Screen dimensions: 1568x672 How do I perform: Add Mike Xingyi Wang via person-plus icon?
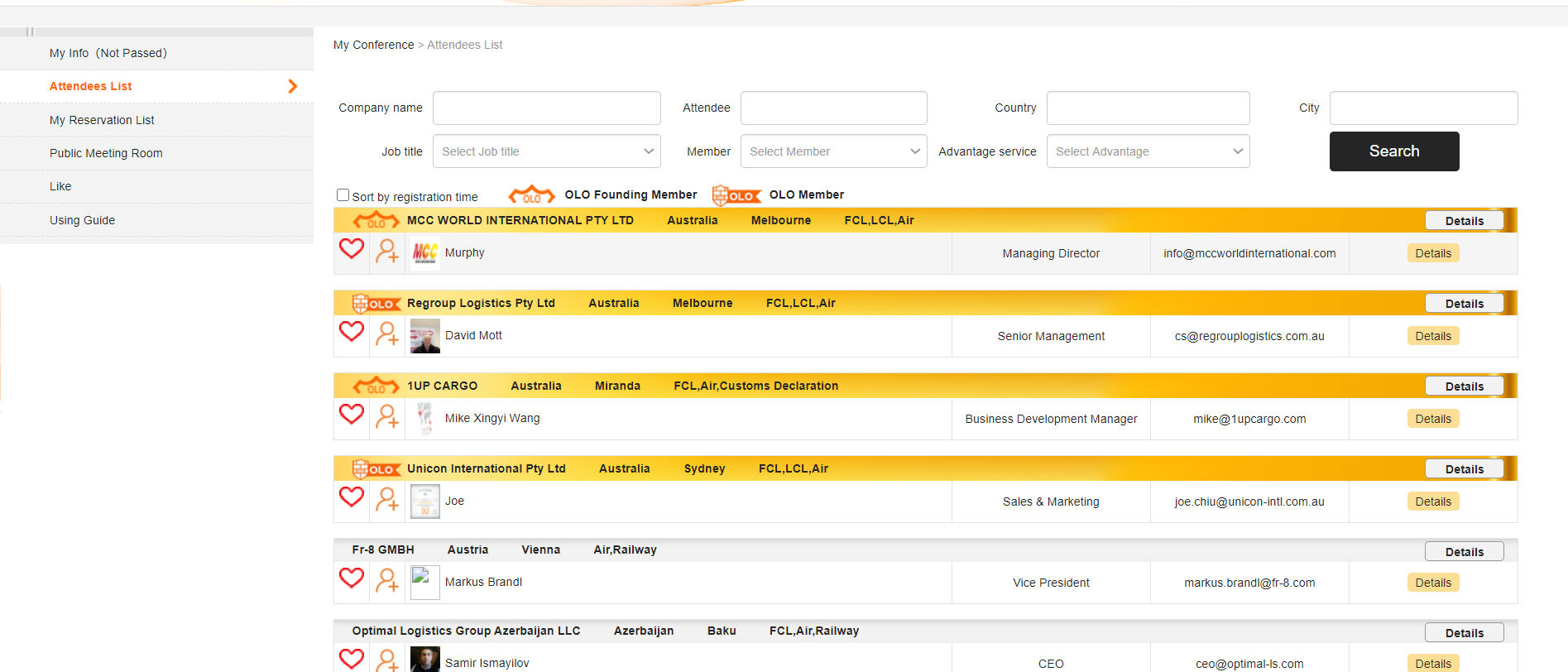coord(387,416)
